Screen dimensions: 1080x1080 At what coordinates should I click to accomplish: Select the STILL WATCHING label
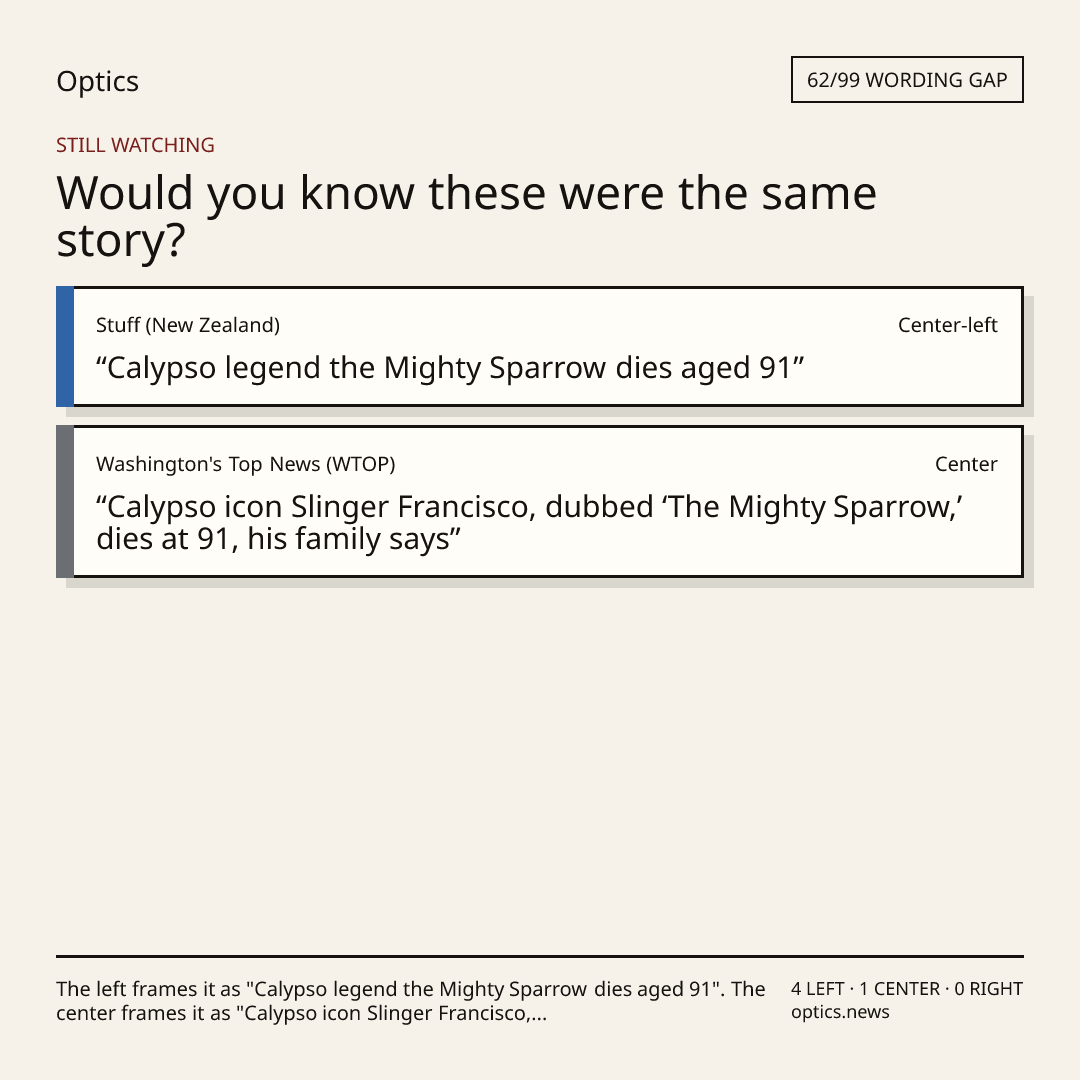(x=135, y=145)
